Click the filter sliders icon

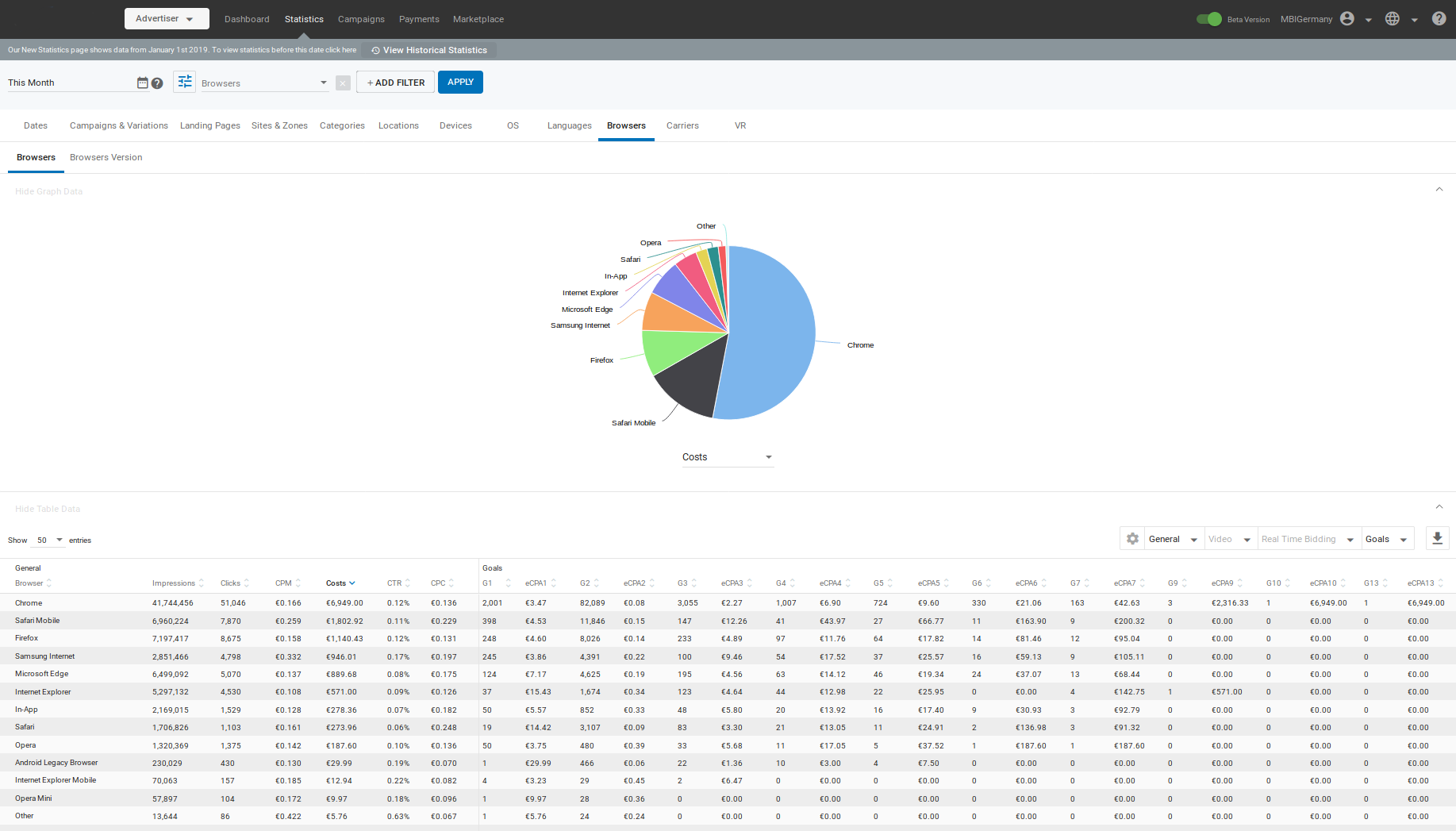pyautogui.click(x=185, y=82)
